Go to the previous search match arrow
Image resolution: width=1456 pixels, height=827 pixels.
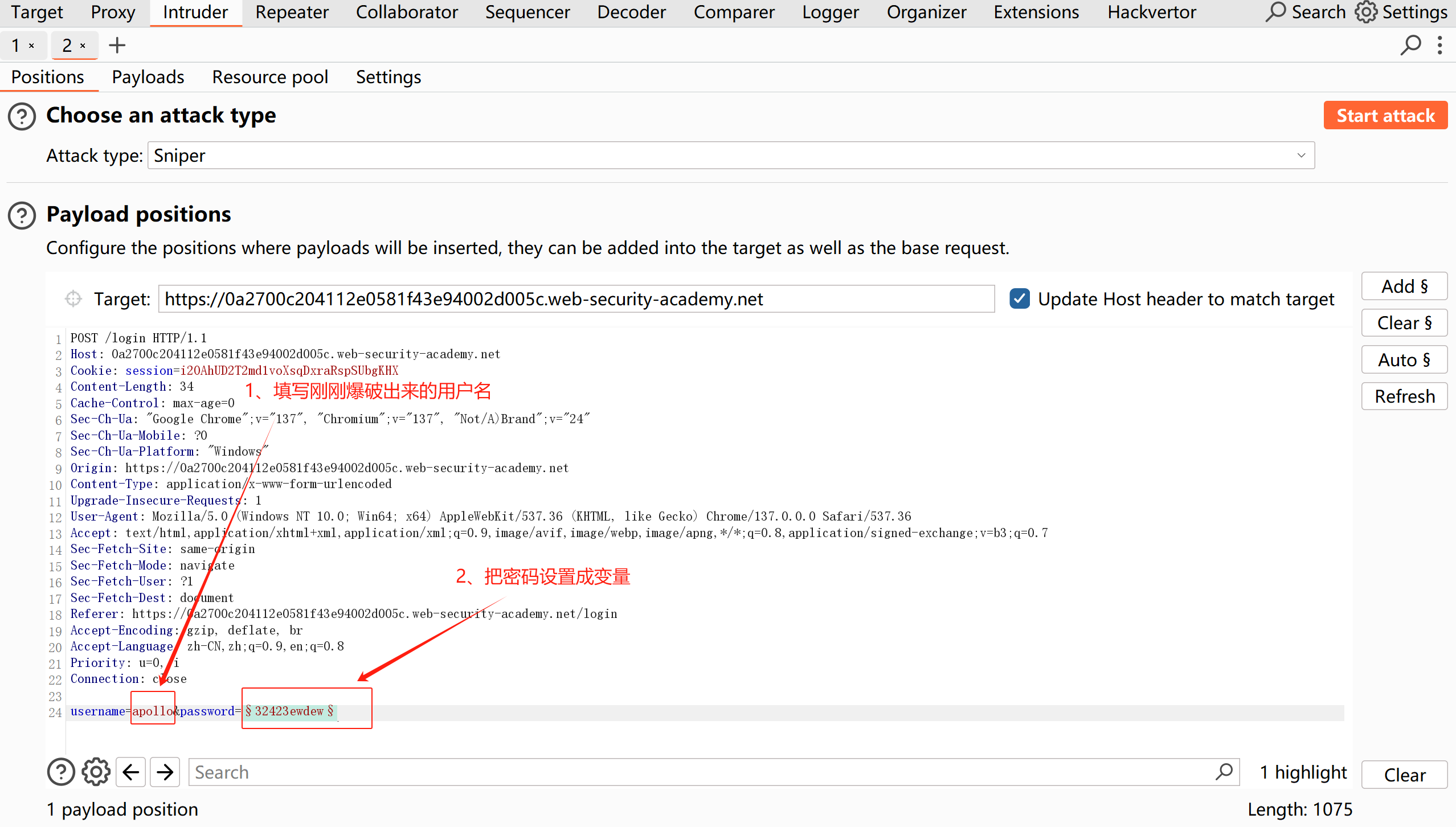(x=131, y=772)
